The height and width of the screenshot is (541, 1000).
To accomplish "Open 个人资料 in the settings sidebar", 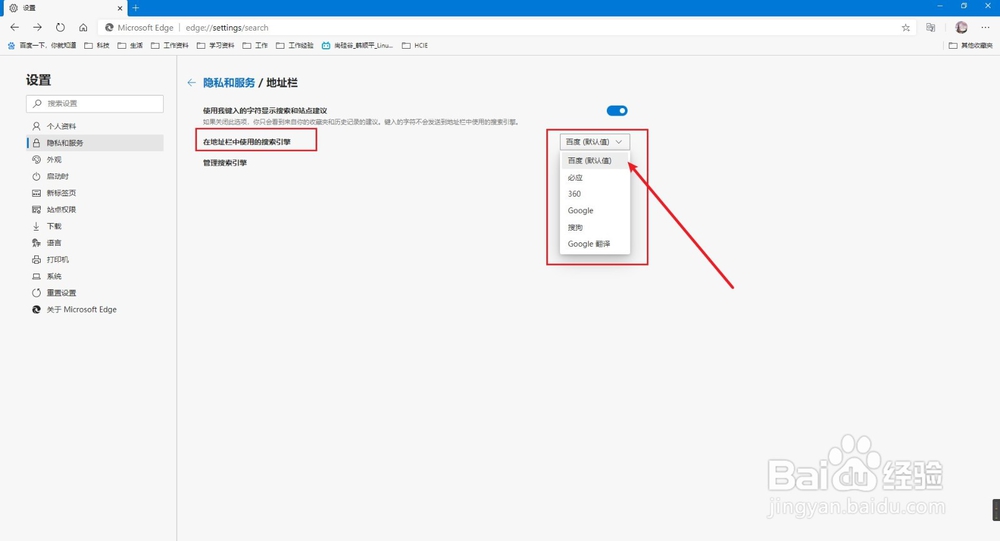I will (95, 126).
